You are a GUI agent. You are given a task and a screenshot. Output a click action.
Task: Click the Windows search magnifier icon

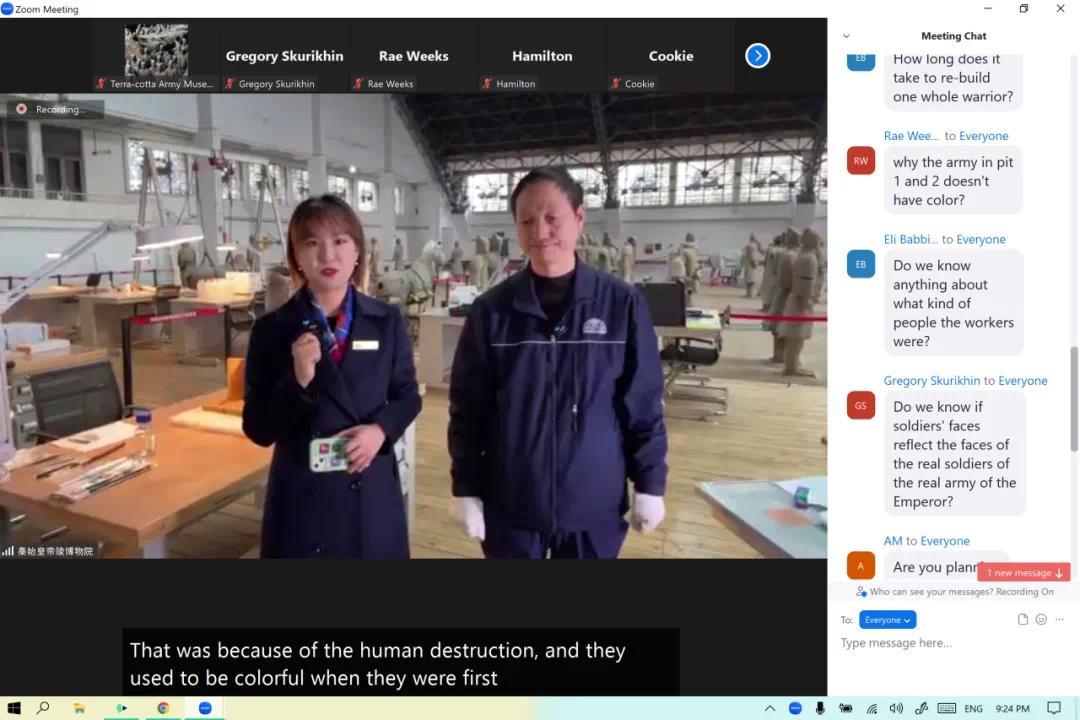[x=43, y=708]
